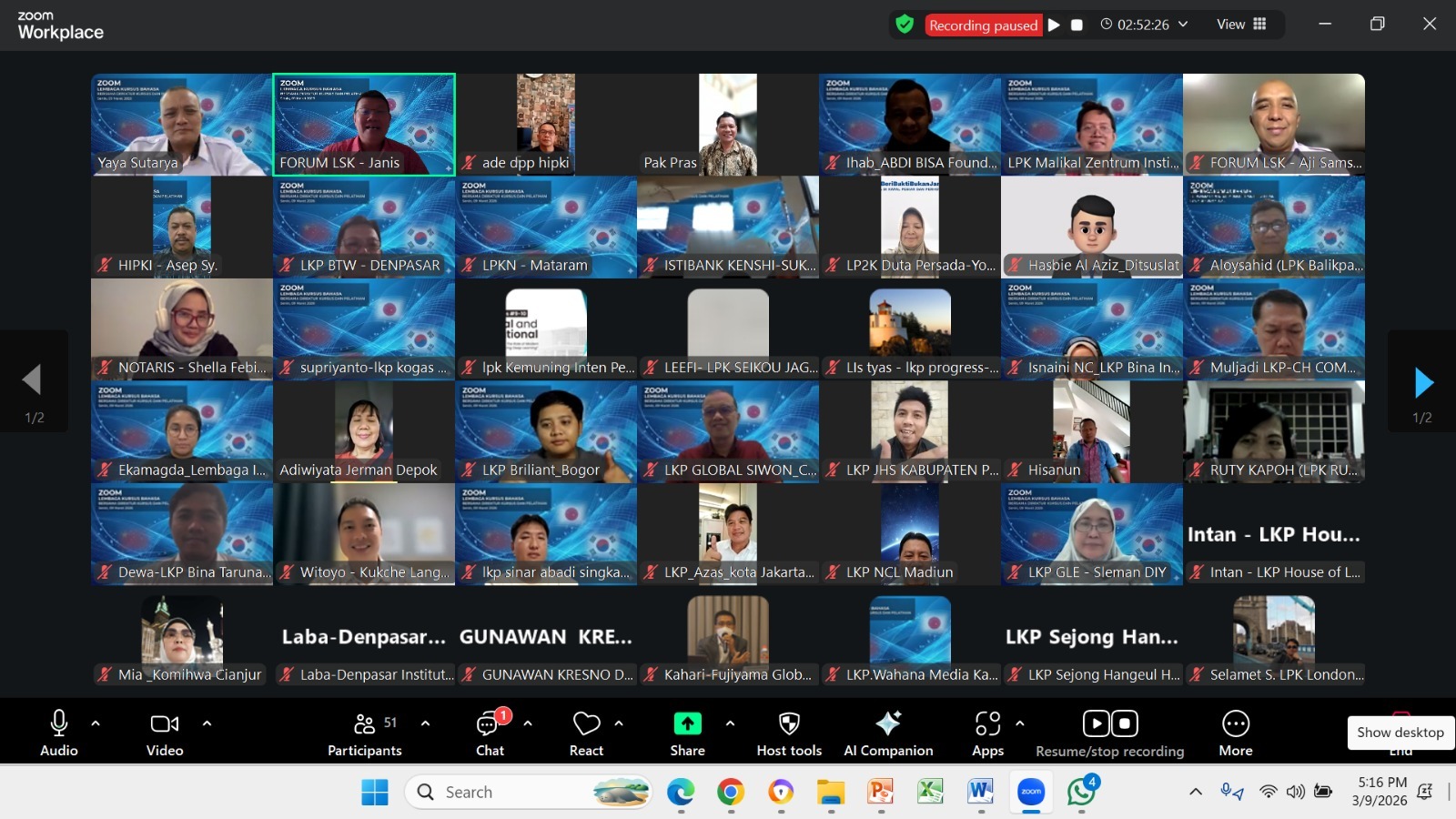Viewport: 1456px width, 819px height.
Task: Resume the paused recording
Action: point(1096,723)
